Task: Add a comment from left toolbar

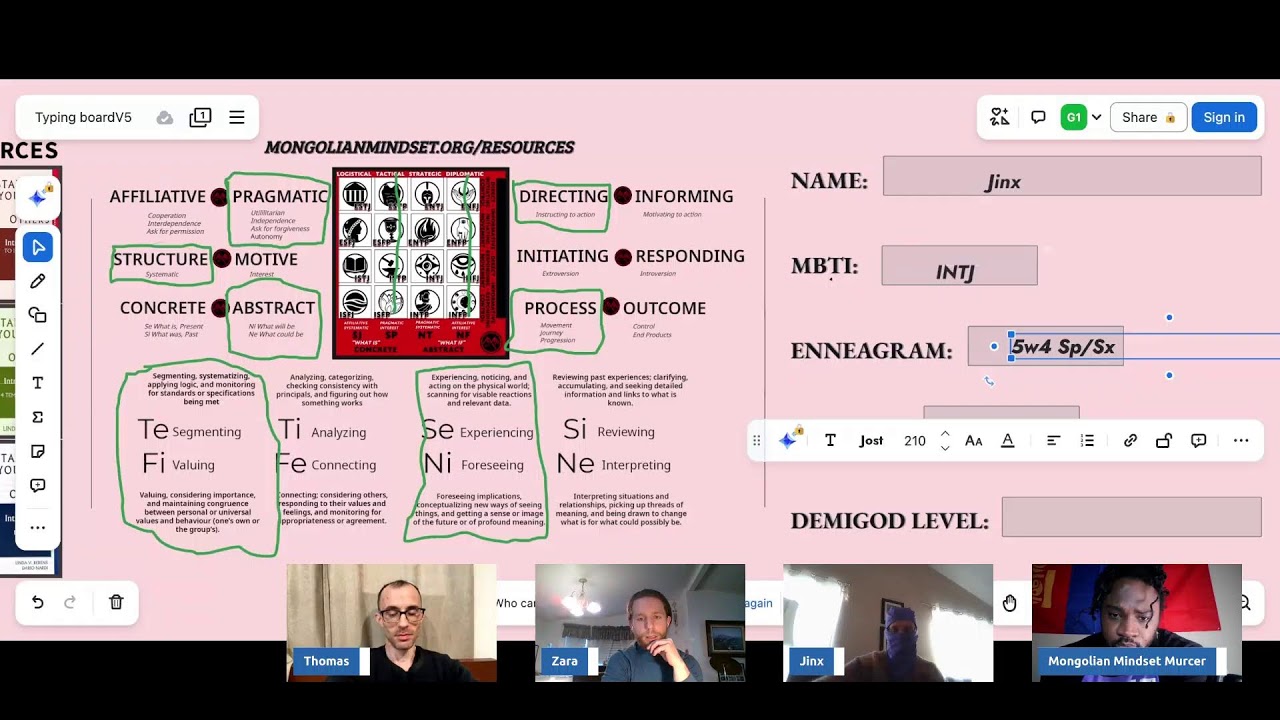Action: [x=38, y=485]
